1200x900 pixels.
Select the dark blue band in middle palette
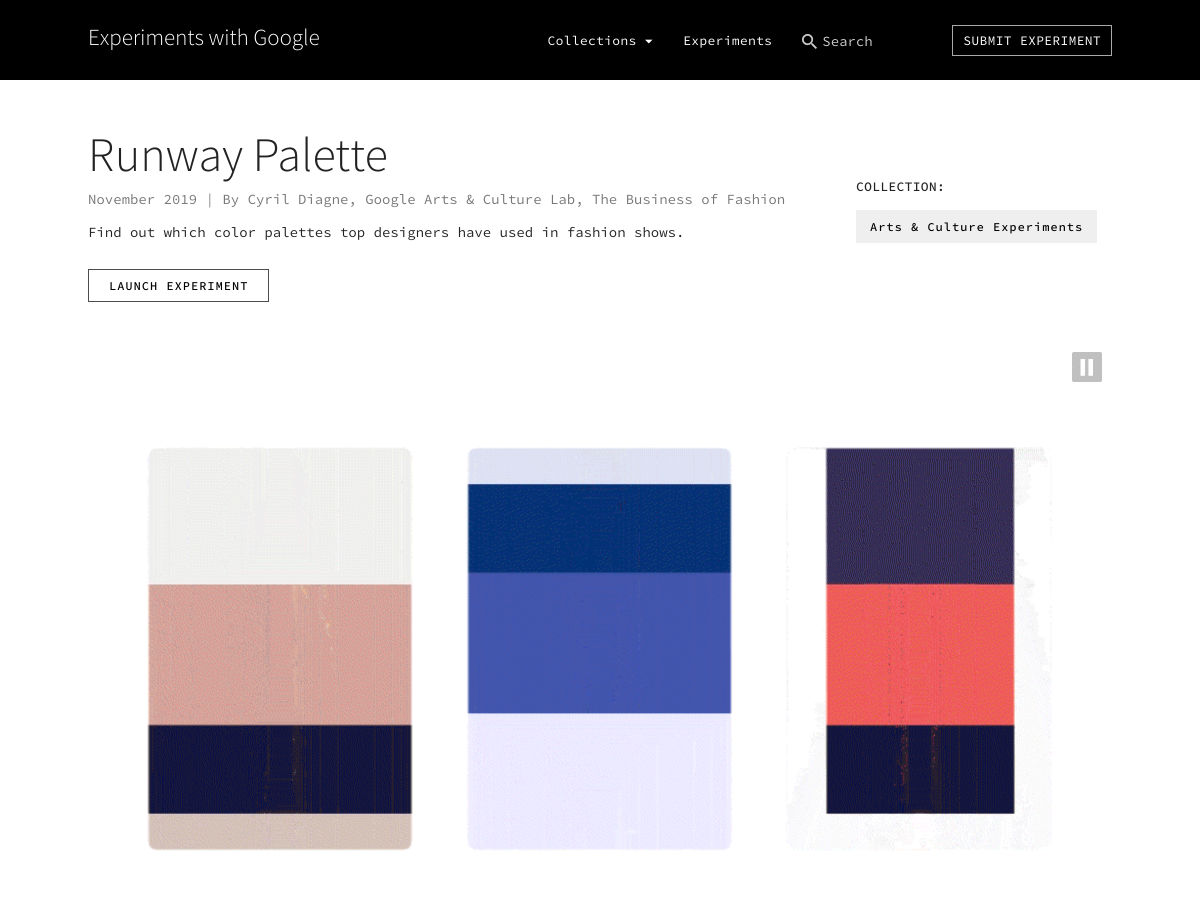[599, 528]
